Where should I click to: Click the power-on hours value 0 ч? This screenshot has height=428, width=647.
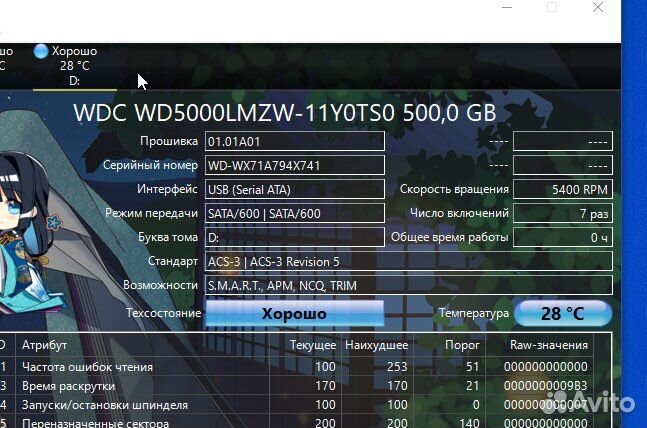tap(563, 237)
